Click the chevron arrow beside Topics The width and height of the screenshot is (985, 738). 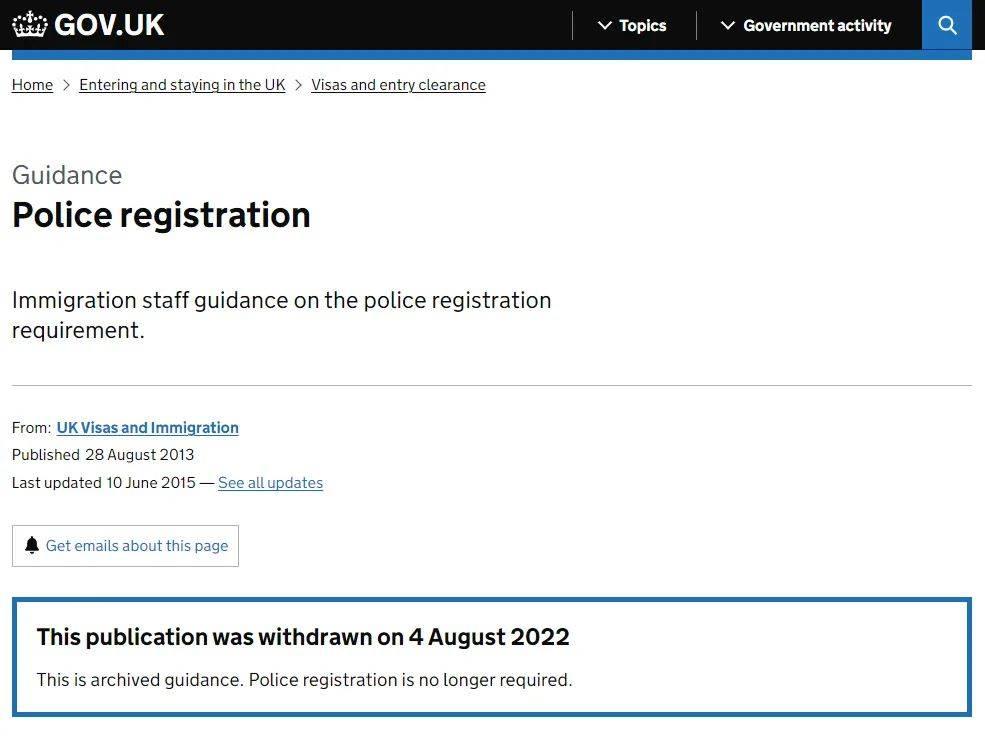click(x=604, y=25)
